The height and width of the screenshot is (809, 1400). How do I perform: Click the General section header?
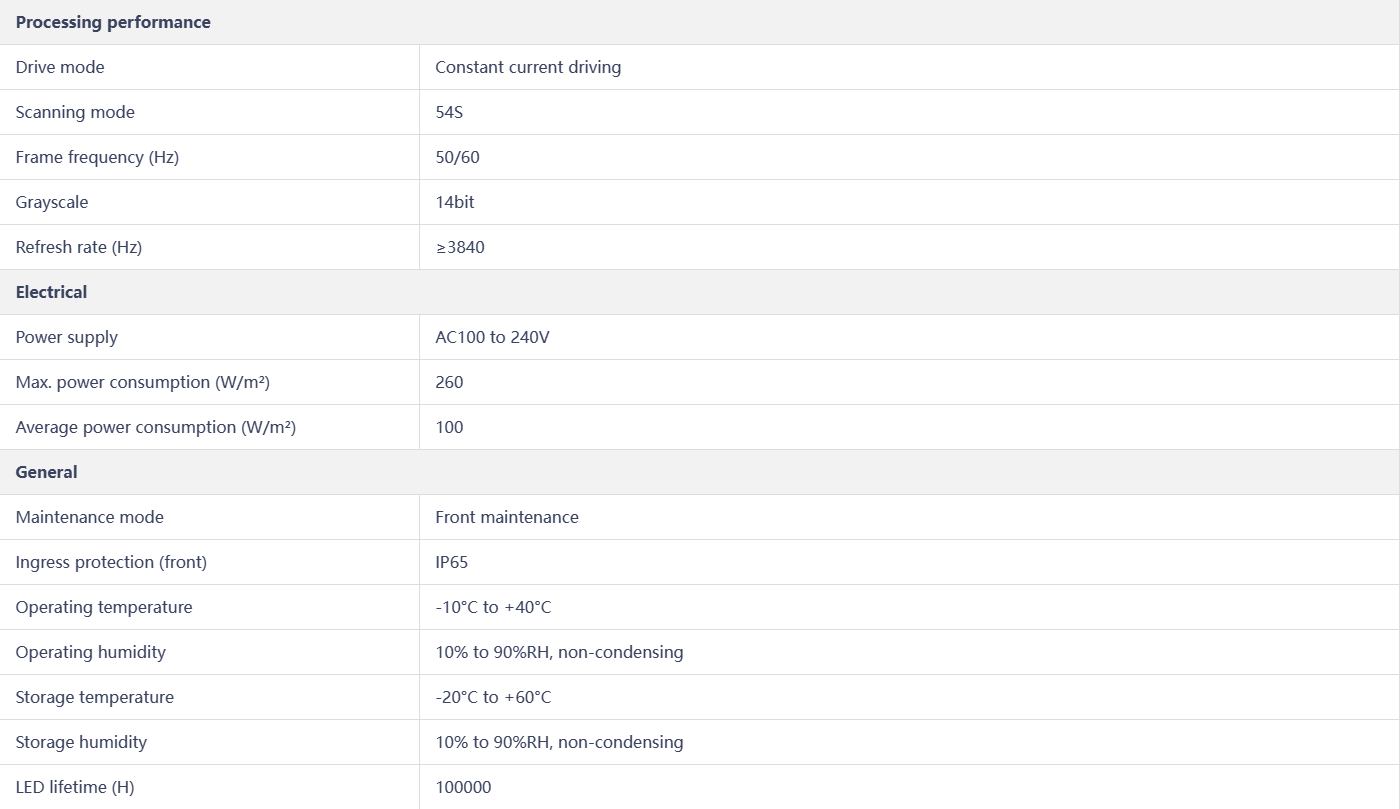[46, 472]
